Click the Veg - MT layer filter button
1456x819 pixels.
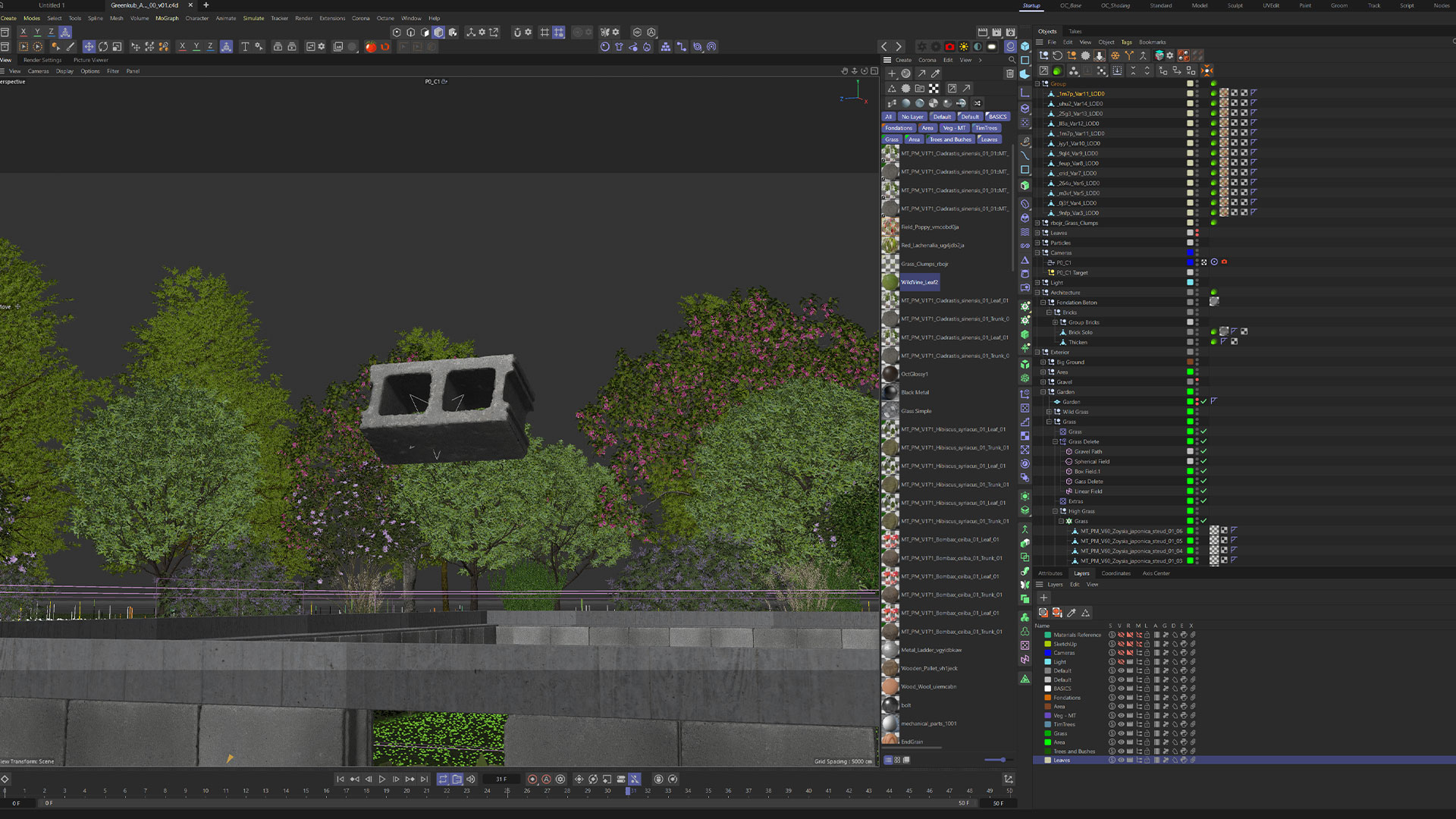954,128
